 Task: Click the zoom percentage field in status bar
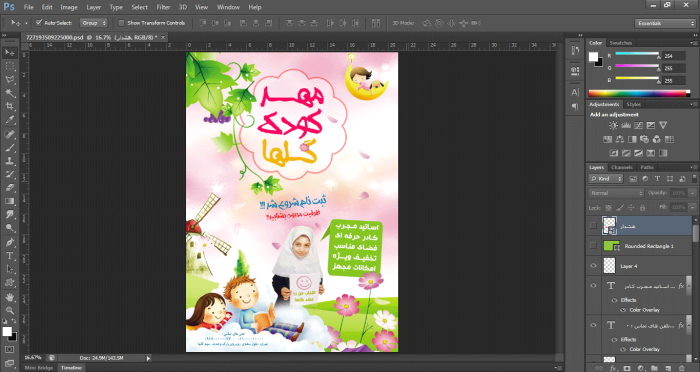coord(33,358)
